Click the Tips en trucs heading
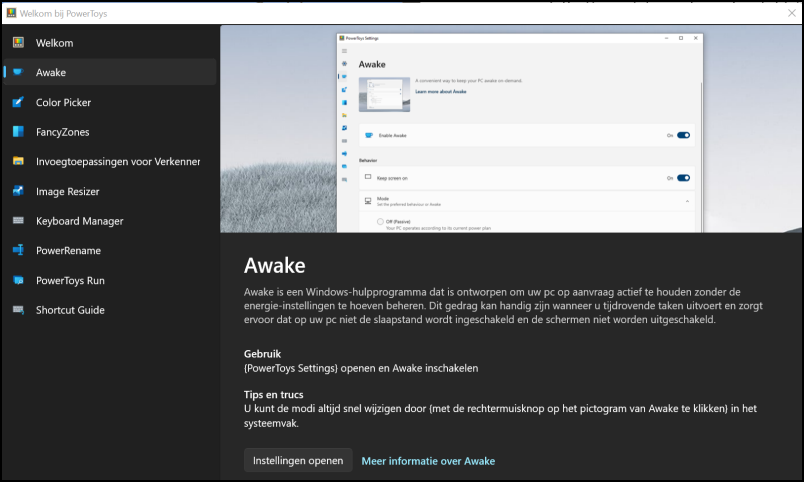This screenshot has height=482, width=804. pos(273,394)
